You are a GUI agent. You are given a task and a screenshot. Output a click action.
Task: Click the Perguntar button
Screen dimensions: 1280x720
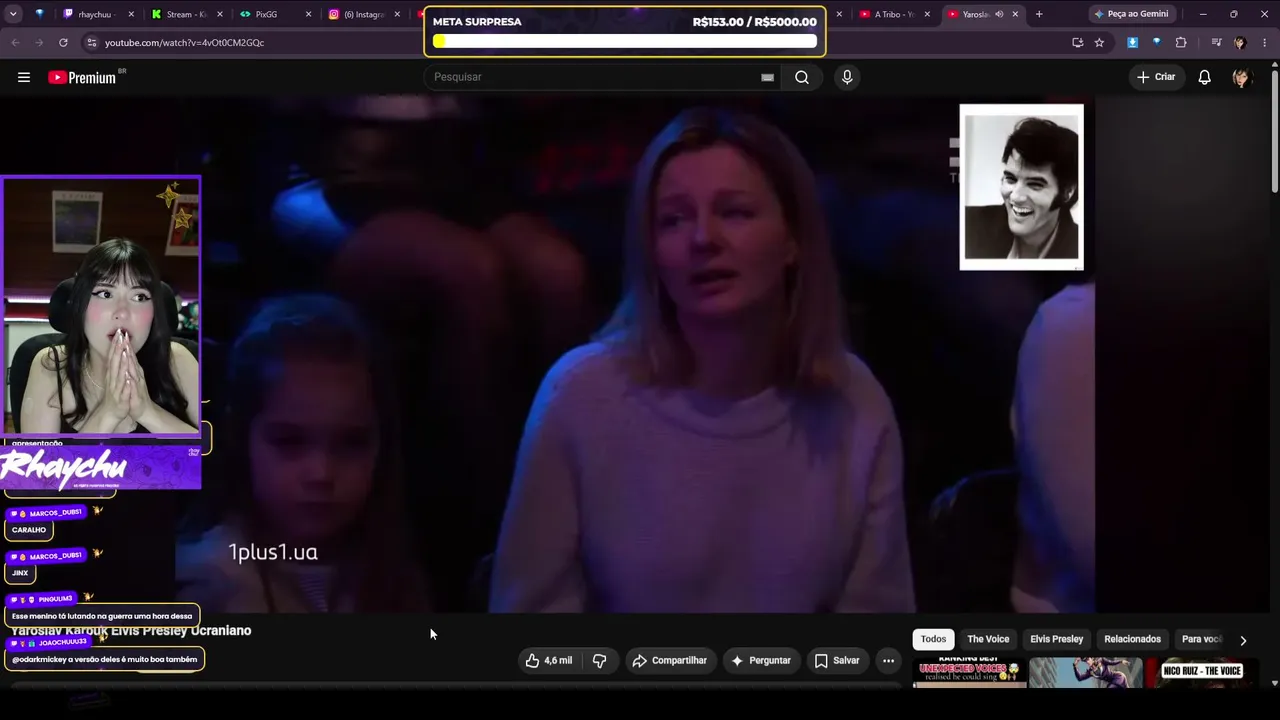(760, 660)
